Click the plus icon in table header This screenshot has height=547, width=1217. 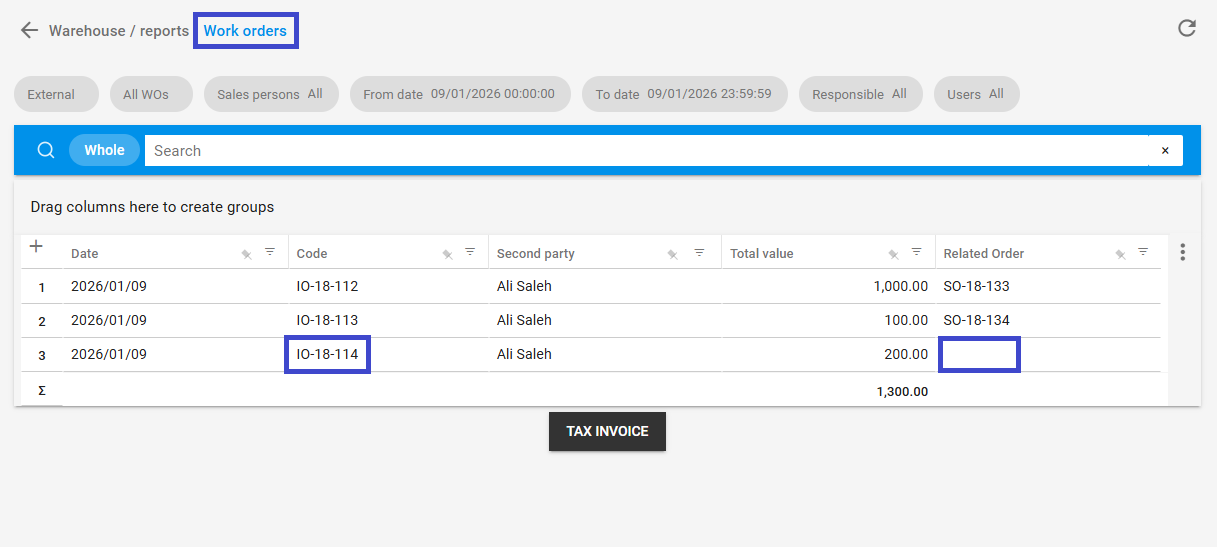coord(36,246)
